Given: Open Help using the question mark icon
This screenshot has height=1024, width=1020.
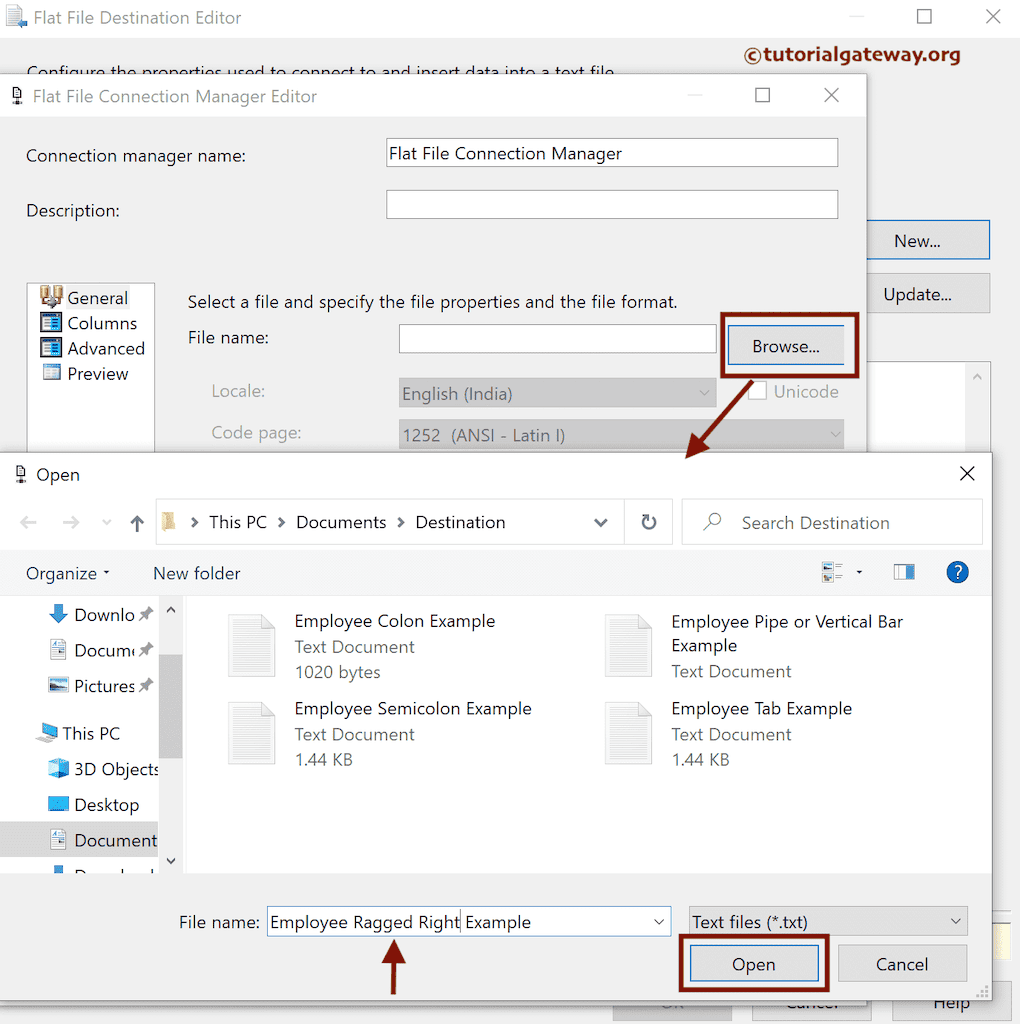Looking at the screenshot, I should click(x=957, y=572).
